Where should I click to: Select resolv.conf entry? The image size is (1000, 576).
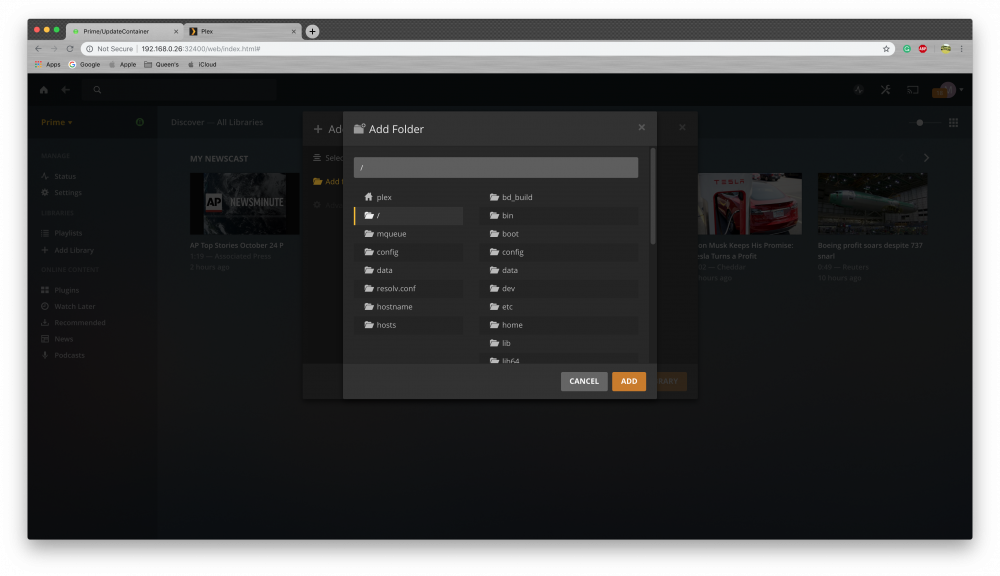(x=408, y=288)
